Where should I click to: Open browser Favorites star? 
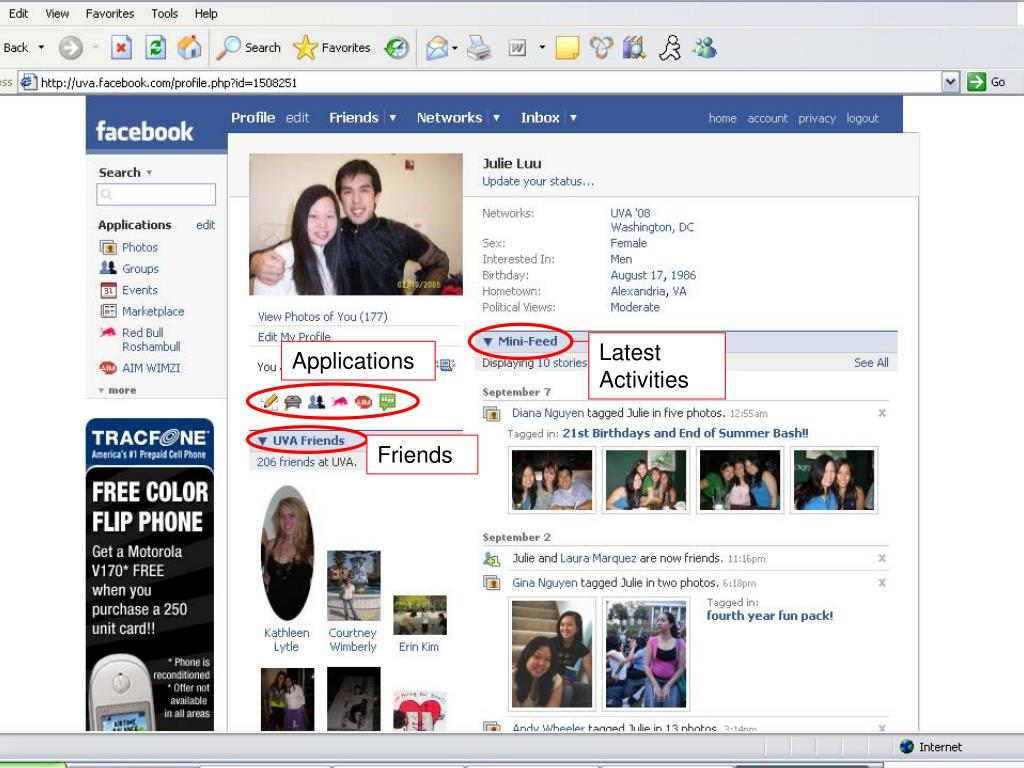332,48
